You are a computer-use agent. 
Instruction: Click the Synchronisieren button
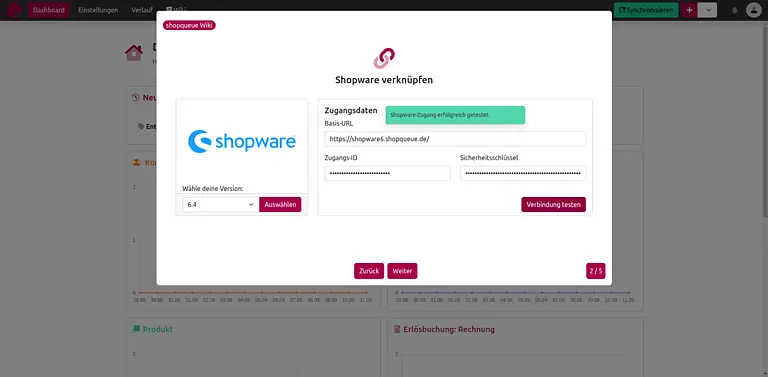click(x=646, y=10)
